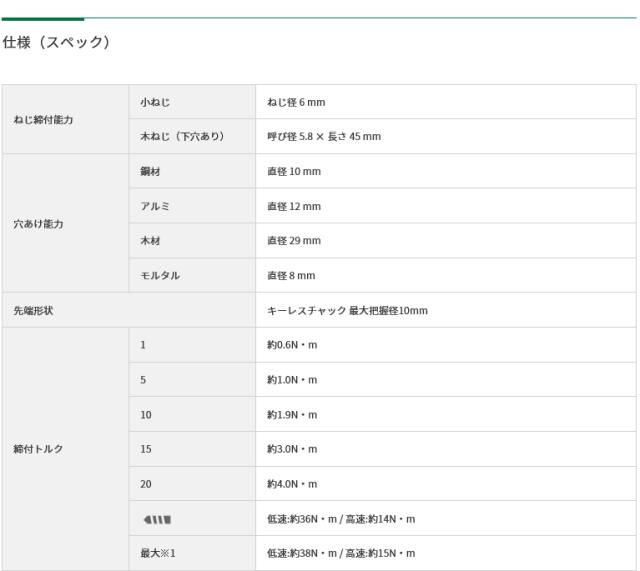Click the value 低速:約38N・m / 高速:約15N・m
This screenshot has width=640, height=571.
coord(341,553)
